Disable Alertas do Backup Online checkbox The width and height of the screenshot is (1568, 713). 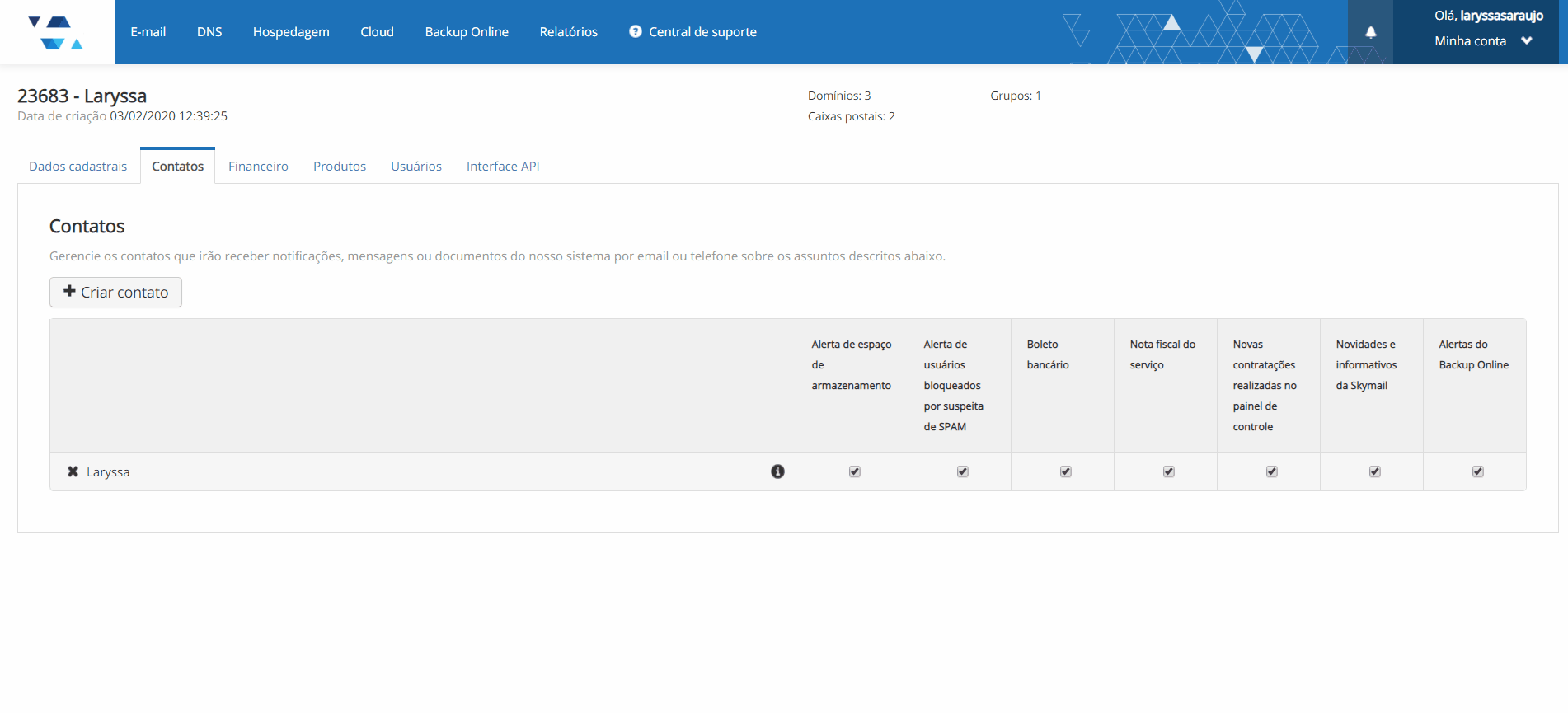pos(1477,471)
